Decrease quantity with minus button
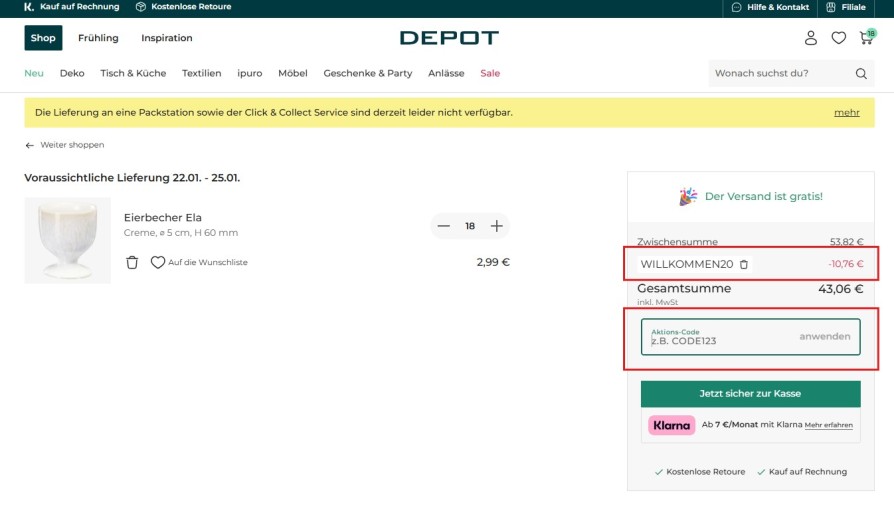 (x=443, y=226)
